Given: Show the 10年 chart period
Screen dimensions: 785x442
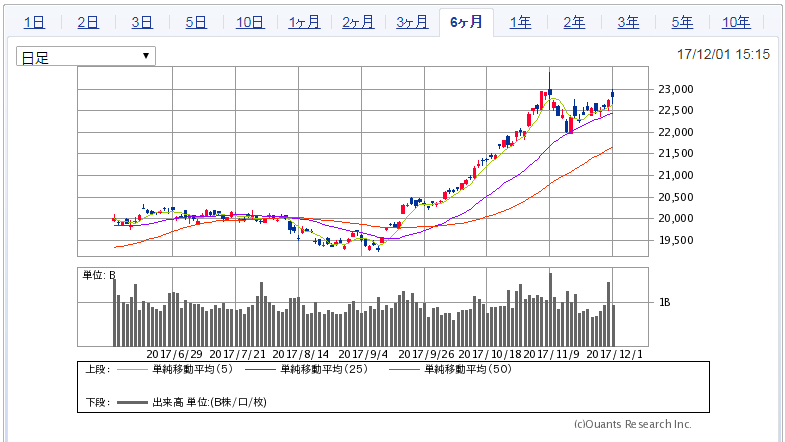Looking at the screenshot, I should click(736, 22).
